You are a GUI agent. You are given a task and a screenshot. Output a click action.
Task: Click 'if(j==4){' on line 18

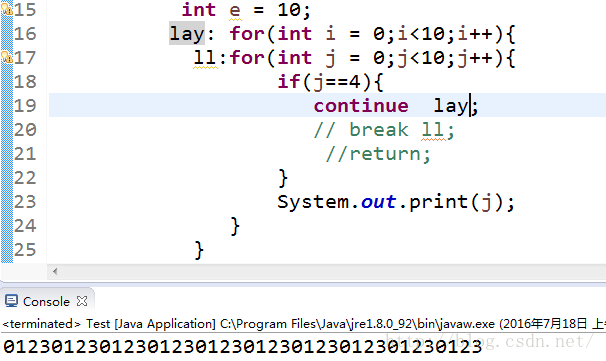pyautogui.click(x=330, y=82)
